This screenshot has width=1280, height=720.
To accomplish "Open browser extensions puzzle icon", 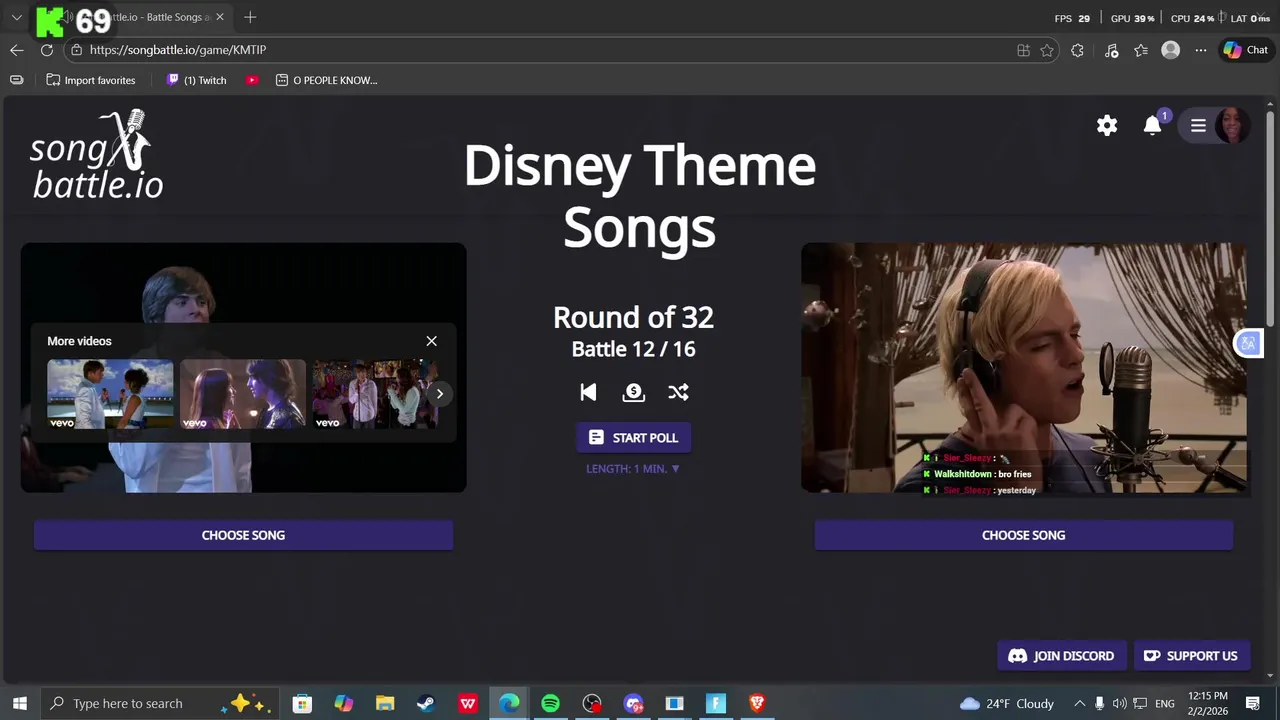I will [x=1077, y=50].
